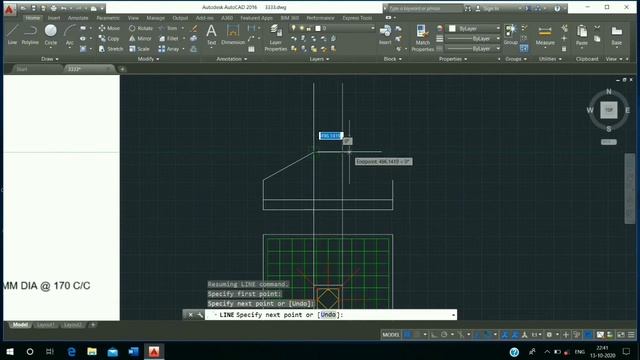The height and width of the screenshot is (360, 640).
Task: Activate the Stretch command
Action: click(111, 49)
